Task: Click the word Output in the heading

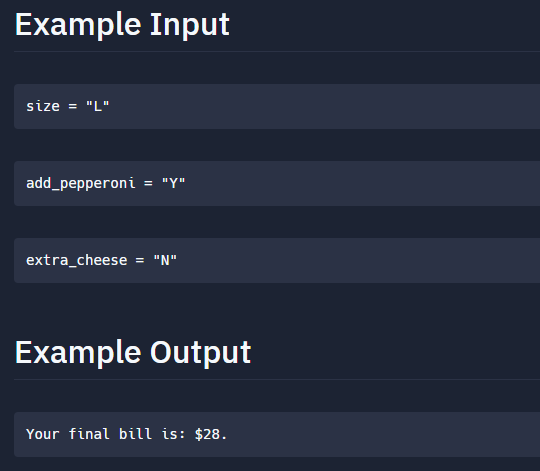Action: tap(201, 353)
